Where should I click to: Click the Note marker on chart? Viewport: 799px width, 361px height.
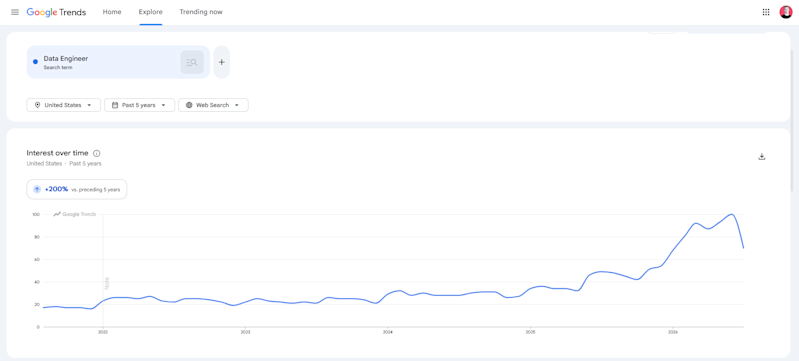click(x=107, y=283)
